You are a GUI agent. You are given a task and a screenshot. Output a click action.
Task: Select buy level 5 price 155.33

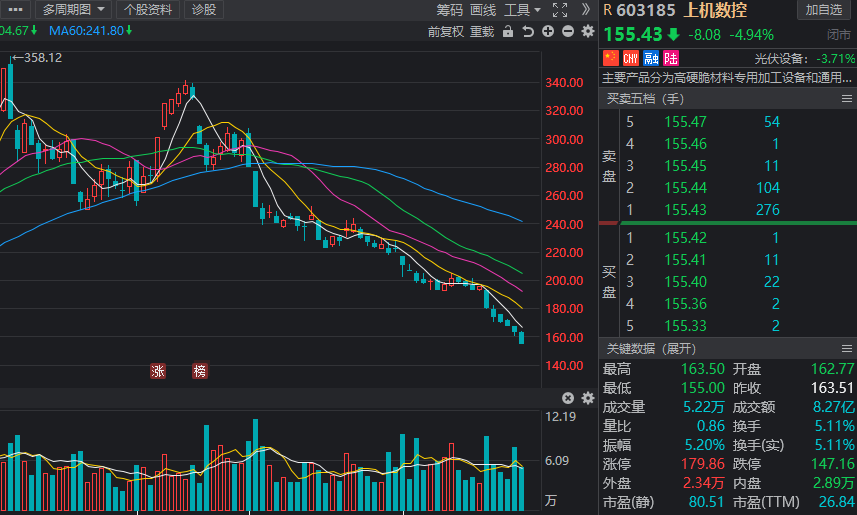point(685,326)
